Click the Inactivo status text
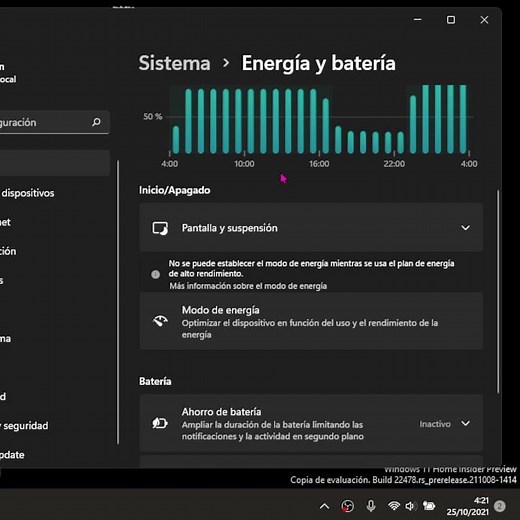The image size is (520, 520). 435,424
